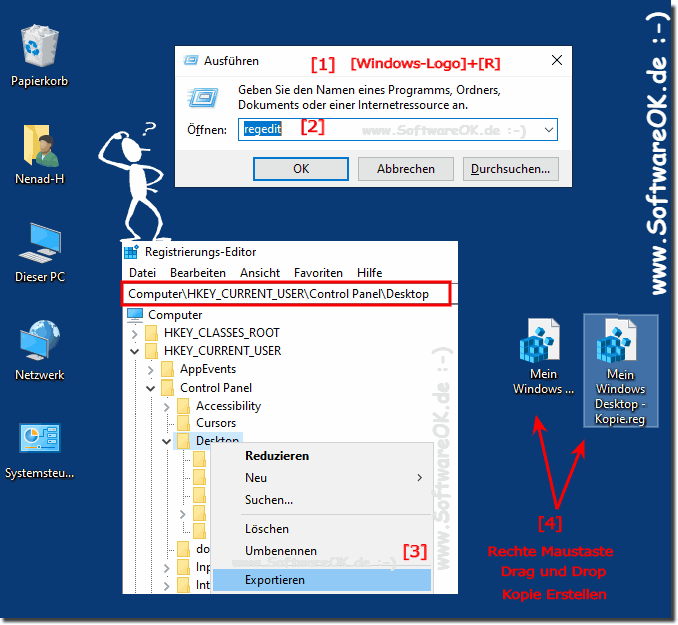
Task: Click the Registrierungs-Editor title bar icon
Action: pos(131,252)
